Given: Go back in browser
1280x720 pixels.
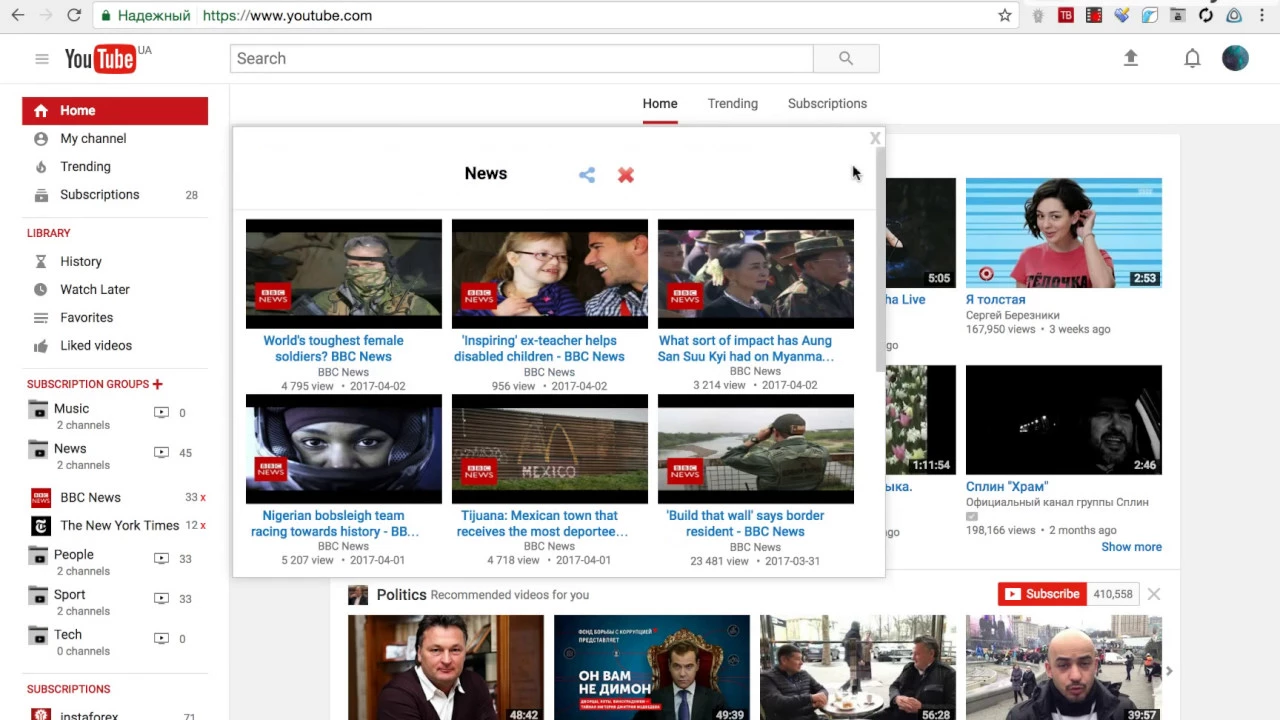Looking at the screenshot, I should [18, 15].
